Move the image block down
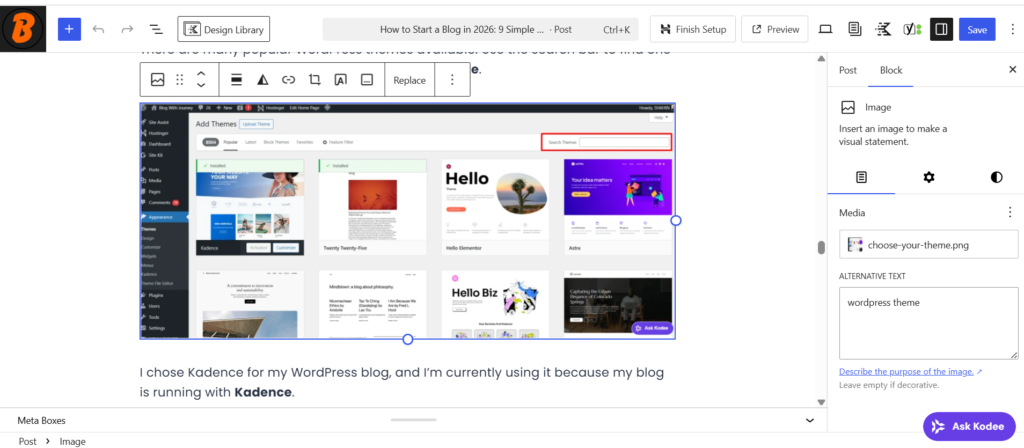 tap(201, 86)
